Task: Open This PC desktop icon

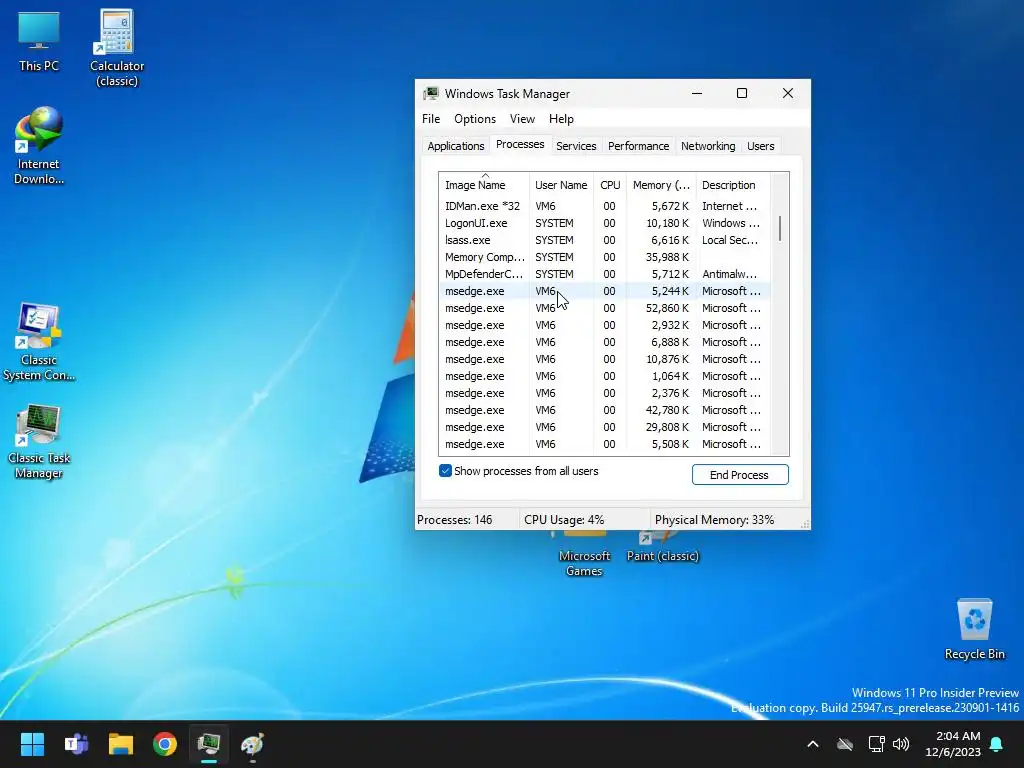Action: coord(39,41)
